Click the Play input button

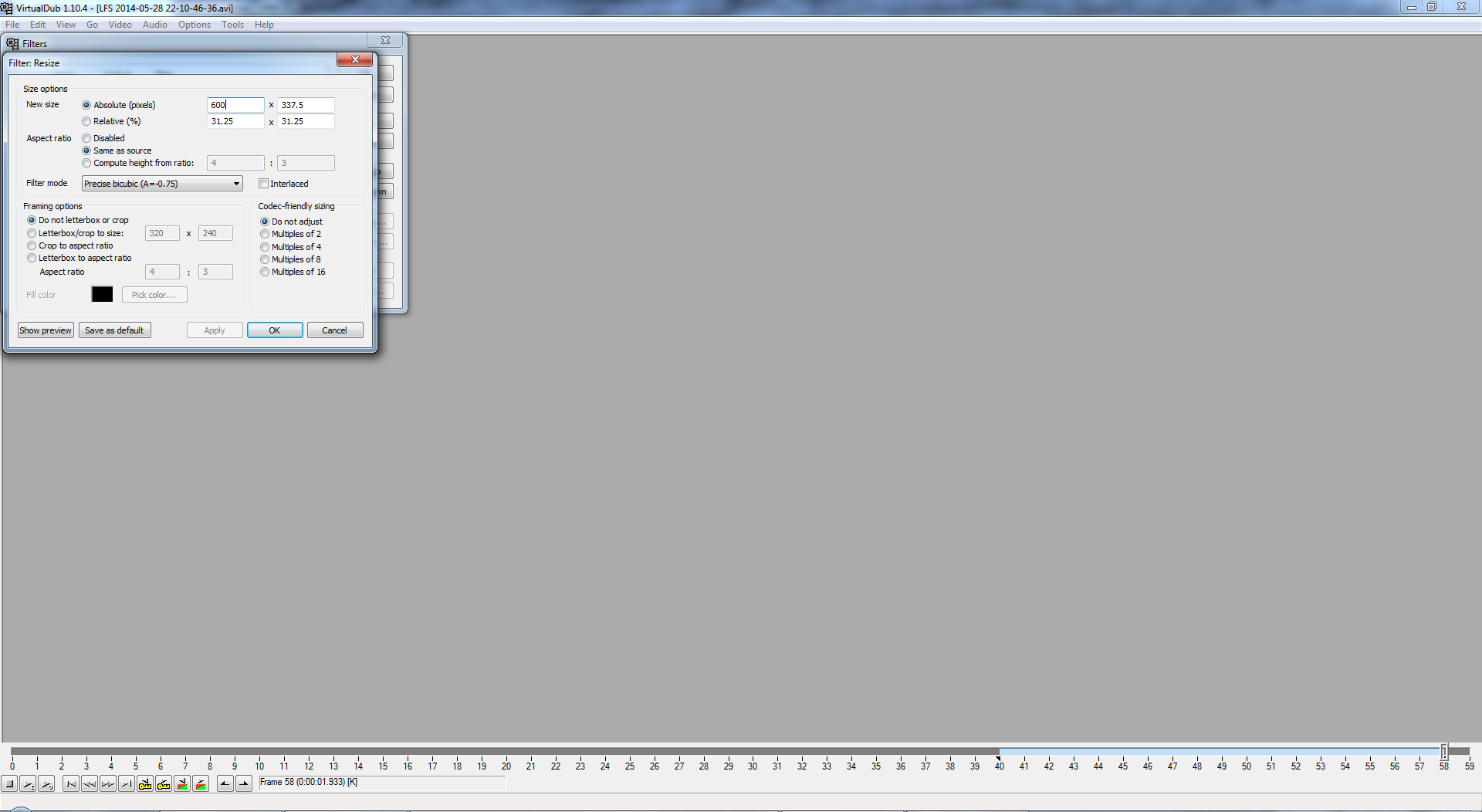click(29, 784)
